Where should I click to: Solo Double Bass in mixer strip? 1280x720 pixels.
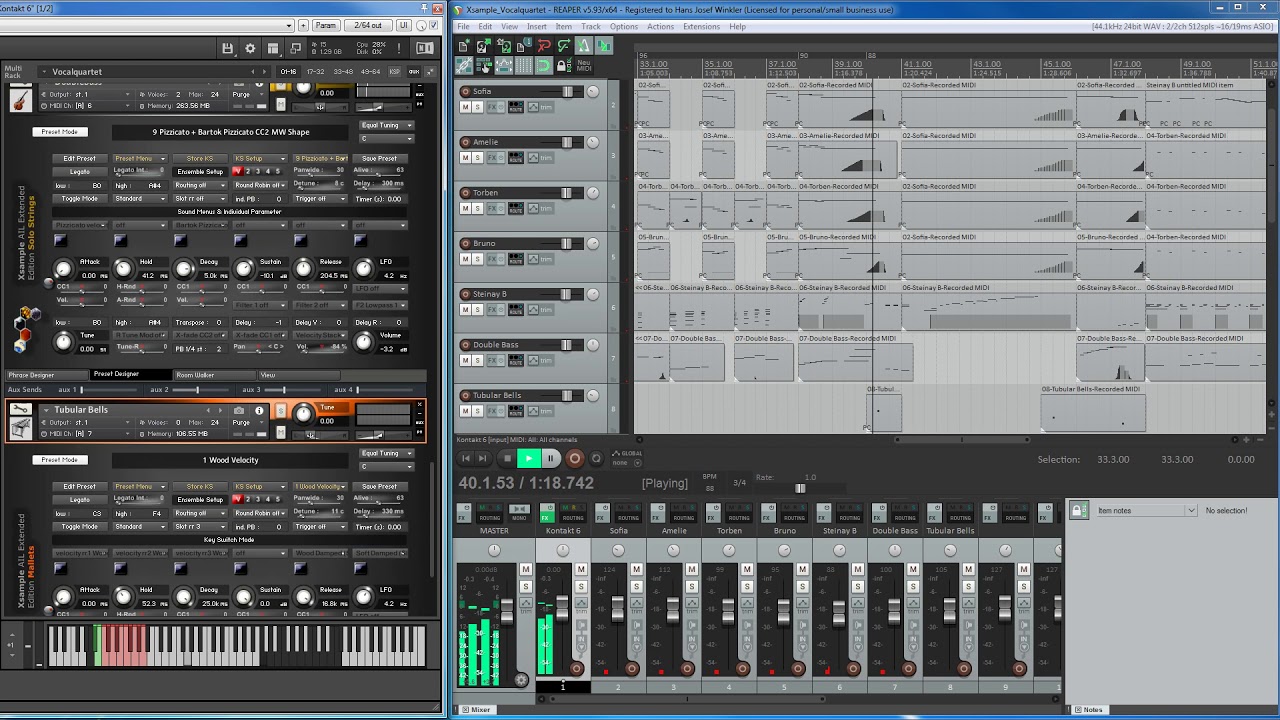[912, 587]
